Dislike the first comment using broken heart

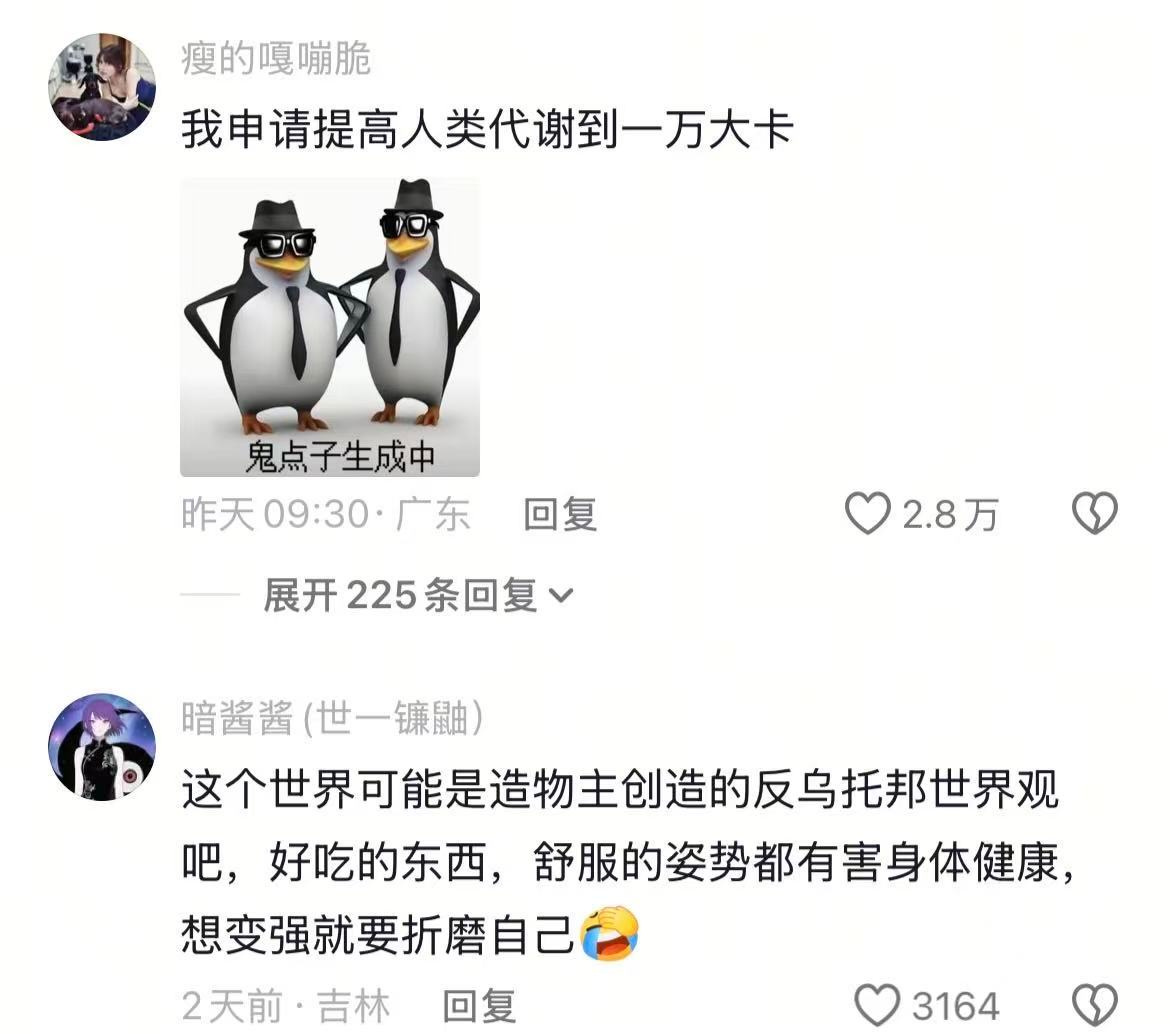(1095, 513)
